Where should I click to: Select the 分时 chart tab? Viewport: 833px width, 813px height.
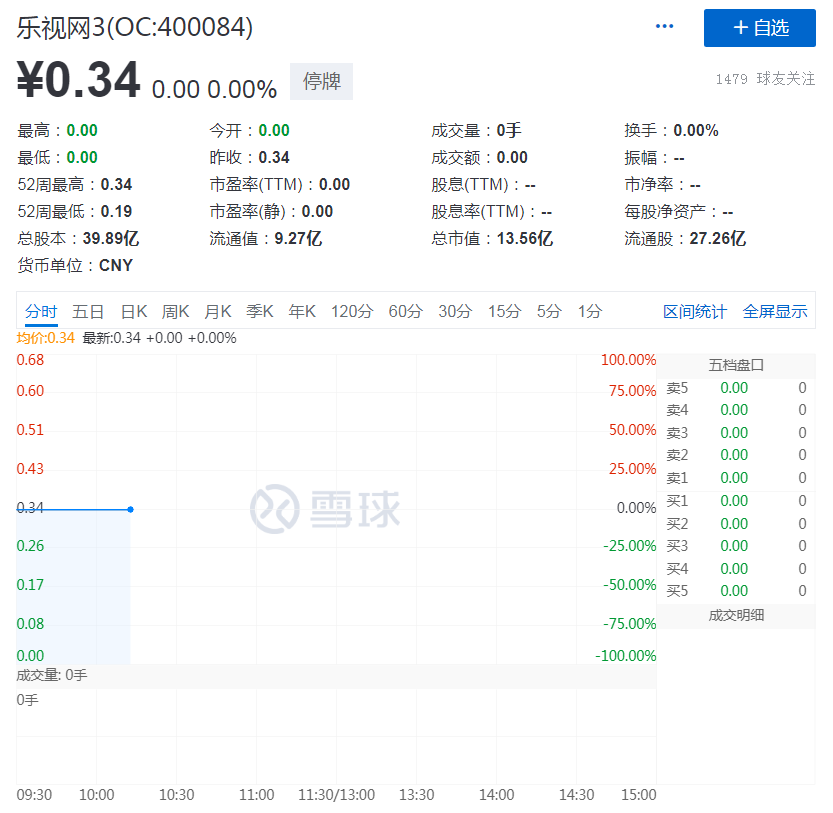coord(41,311)
